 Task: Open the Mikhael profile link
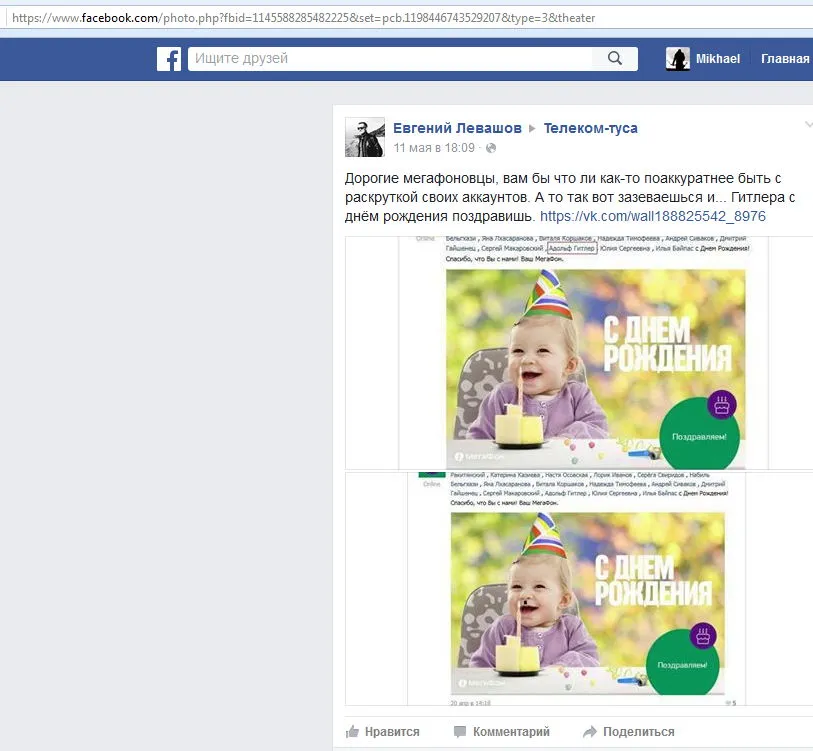[x=718, y=59]
